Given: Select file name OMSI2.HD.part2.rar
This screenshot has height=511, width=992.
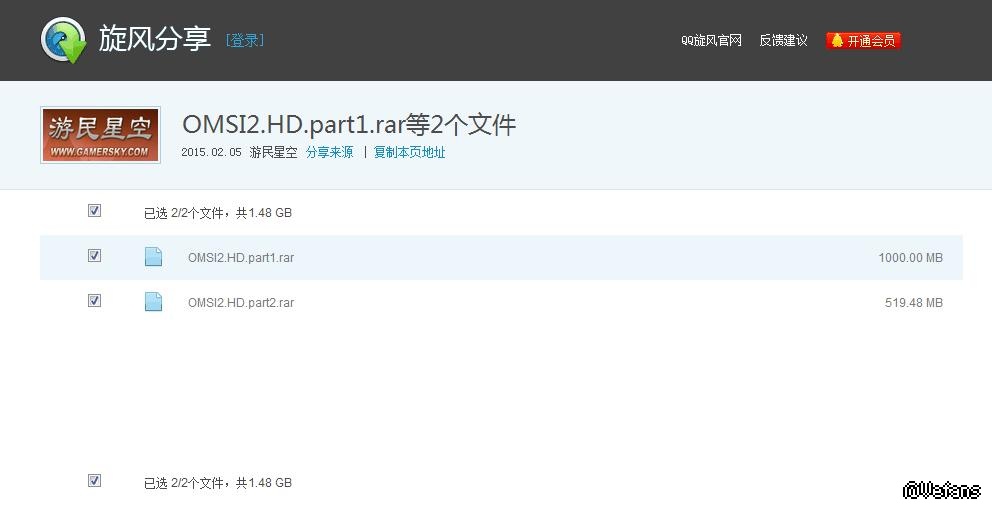Looking at the screenshot, I should click(241, 303).
